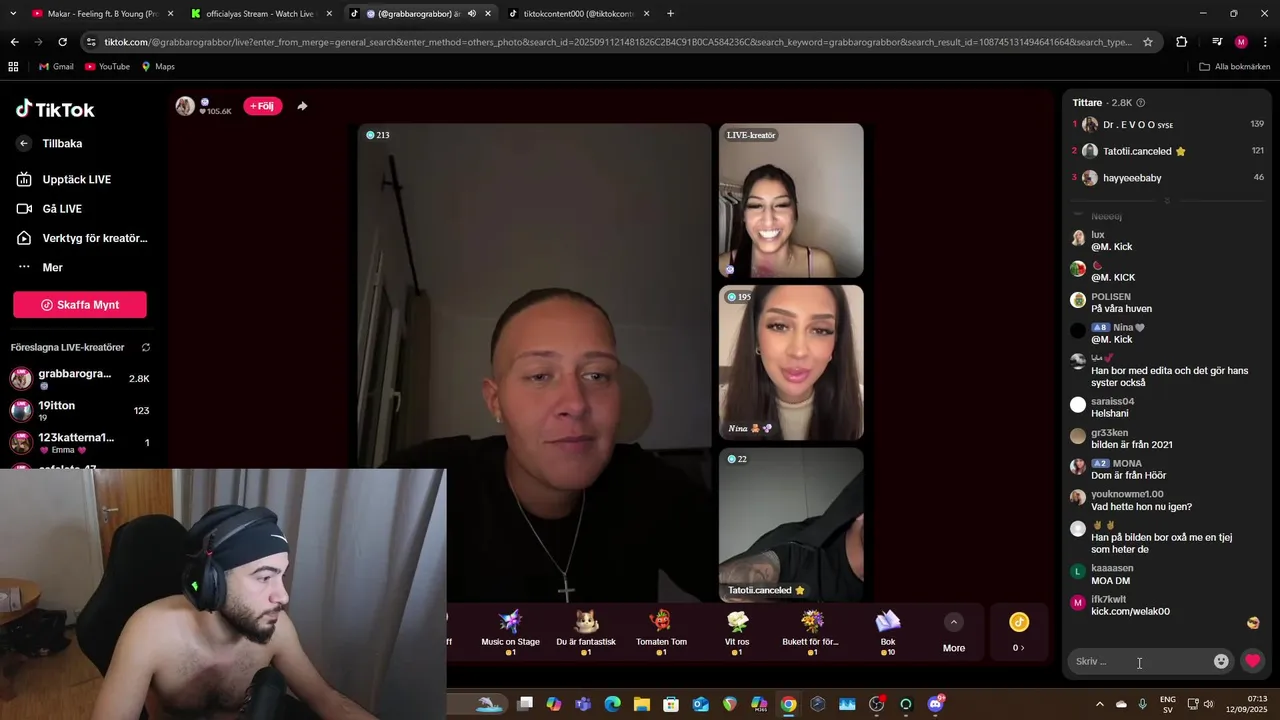The height and width of the screenshot is (720, 1280).
Task: Send the Tomaten Tom gift
Action: (x=661, y=632)
